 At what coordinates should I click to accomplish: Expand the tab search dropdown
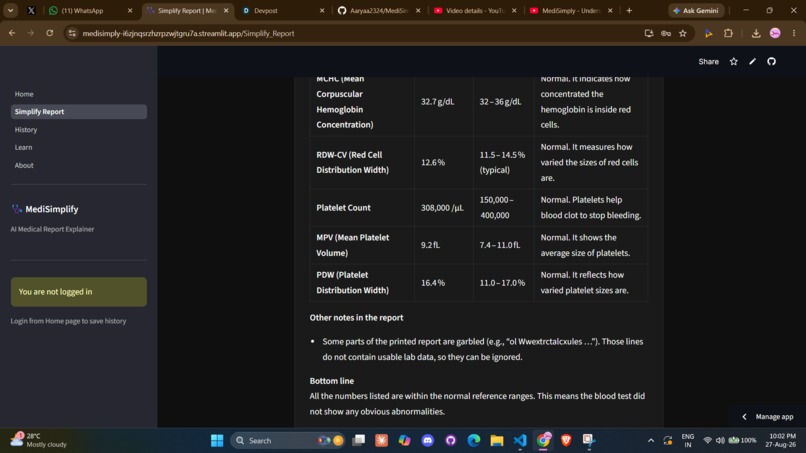[x=10, y=10]
